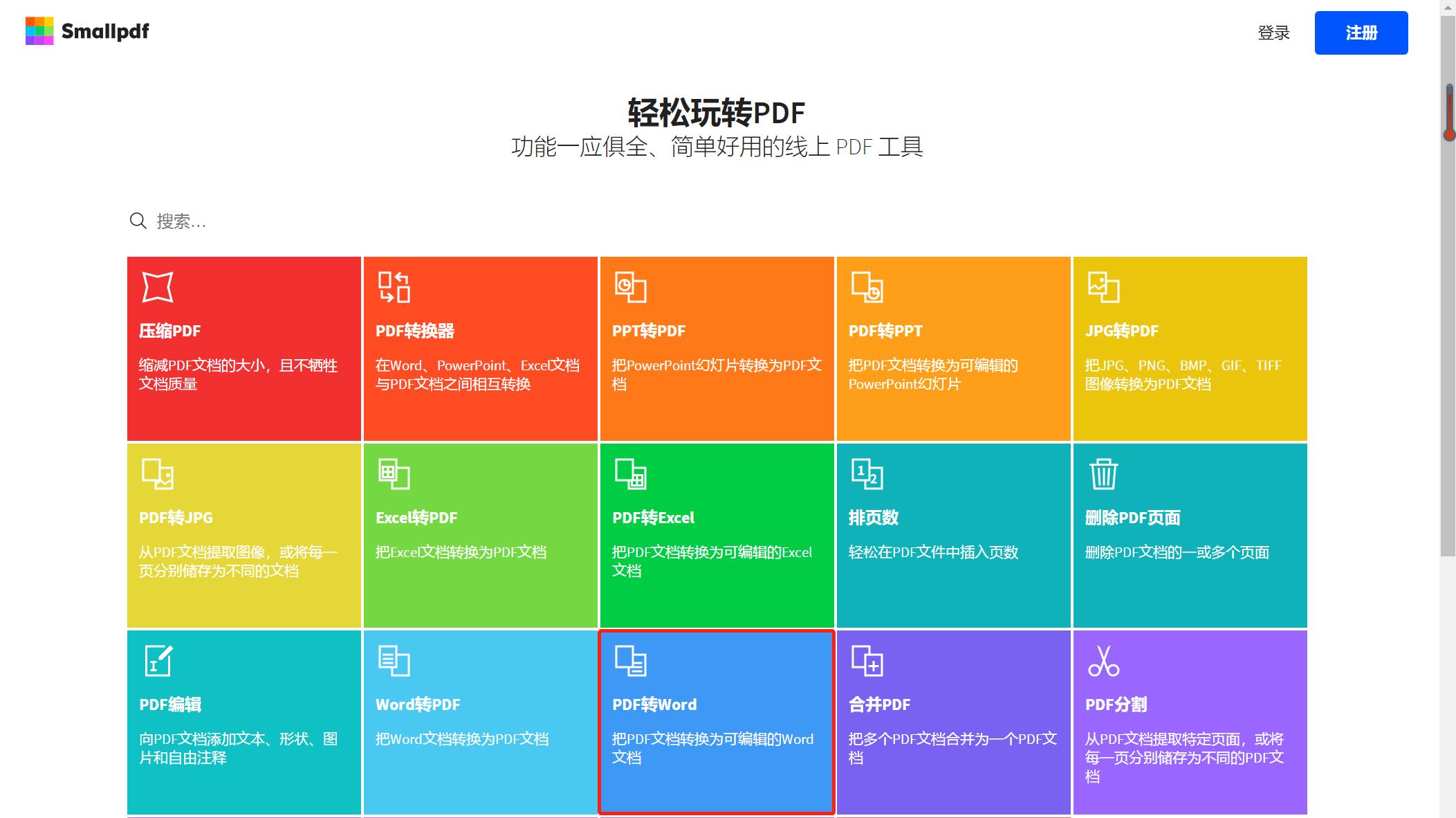The height and width of the screenshot is (818, 1456).
Task: Select the PDF分割 scissors icon
Action: (x=1103, y=661)
